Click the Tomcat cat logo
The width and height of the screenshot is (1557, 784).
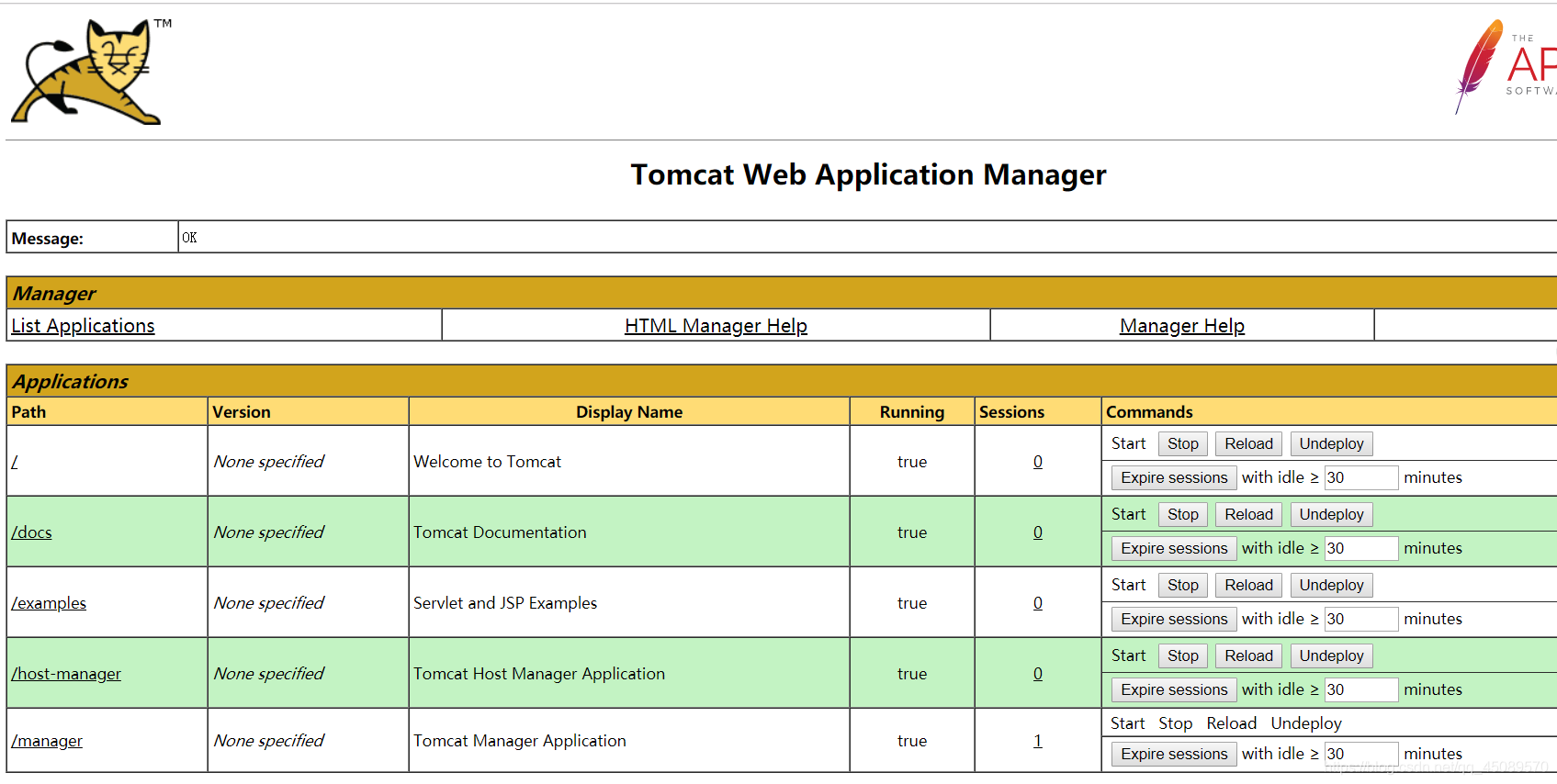pyautogui.click(x=91, y=72)
